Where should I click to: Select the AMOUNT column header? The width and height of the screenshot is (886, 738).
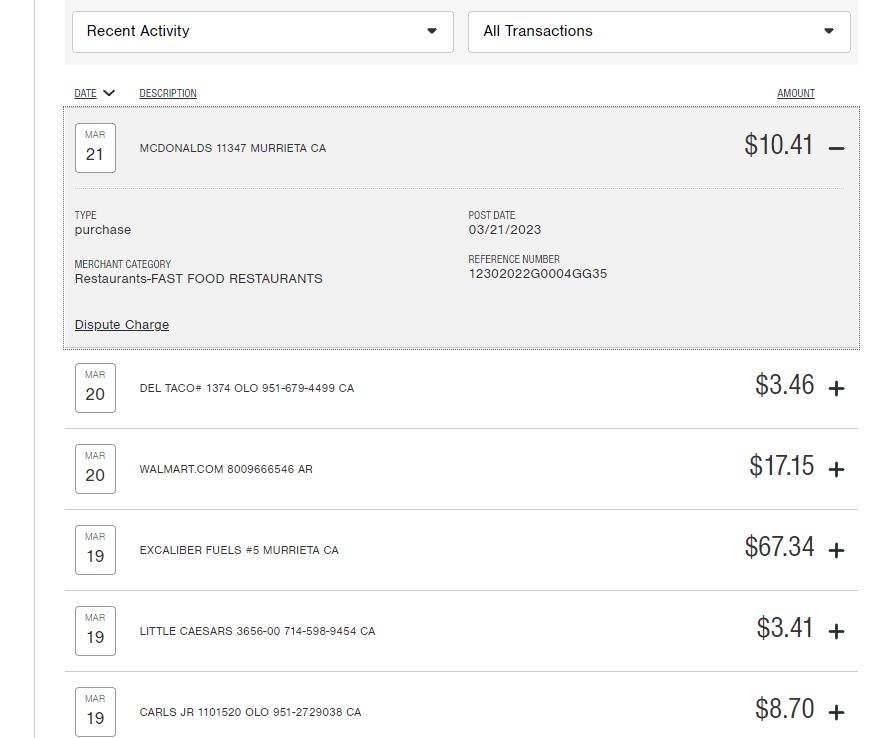(x=796, y=93)
